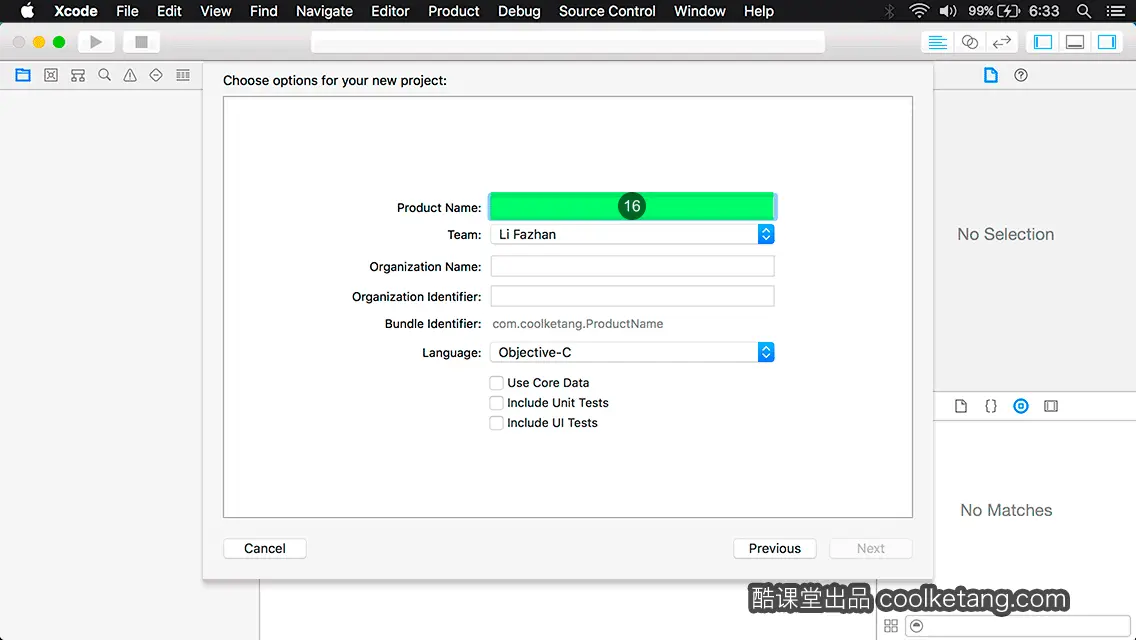Open the Apple menu
Screen dimensions: 1136x640
click(x=28, y=11)
